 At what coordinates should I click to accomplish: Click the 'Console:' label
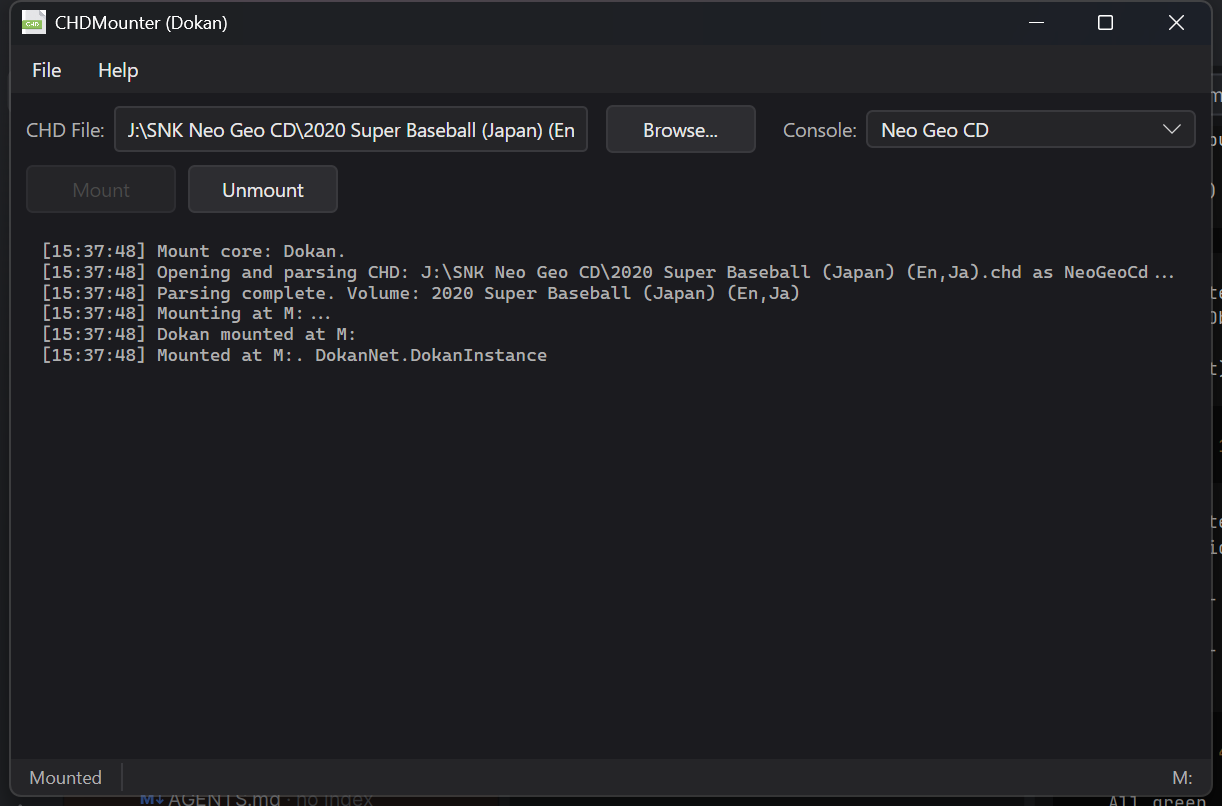click(820, 130)
